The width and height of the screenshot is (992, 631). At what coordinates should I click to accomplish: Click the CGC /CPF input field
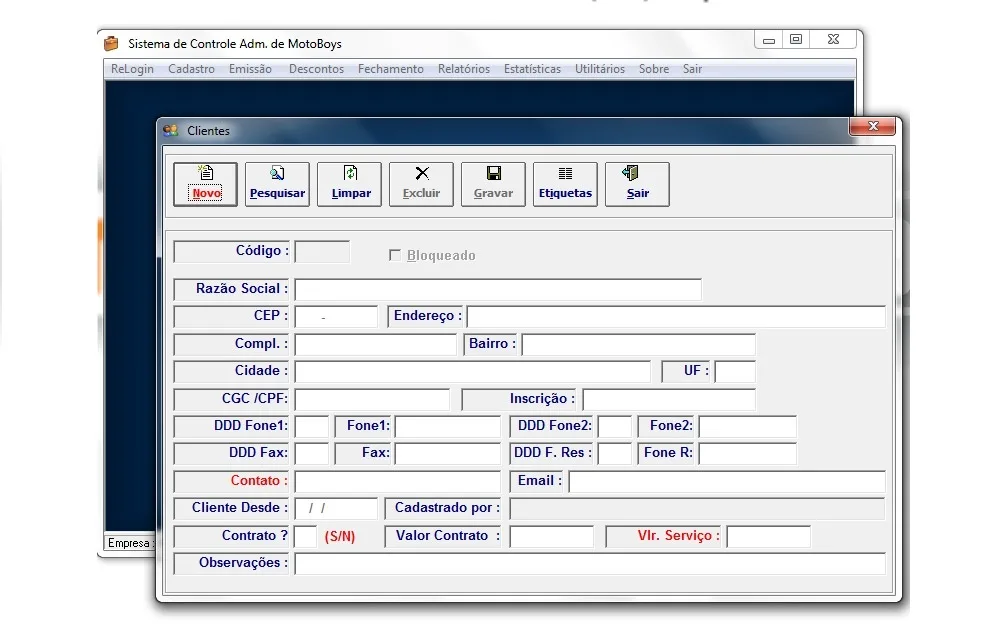(x=372, y=399)
